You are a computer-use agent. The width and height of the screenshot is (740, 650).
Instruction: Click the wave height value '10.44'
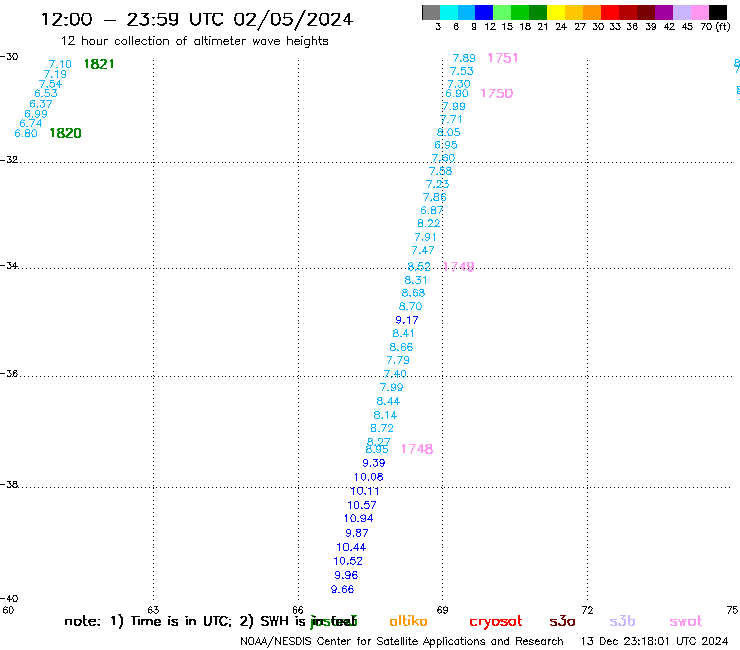pos(351,548)
